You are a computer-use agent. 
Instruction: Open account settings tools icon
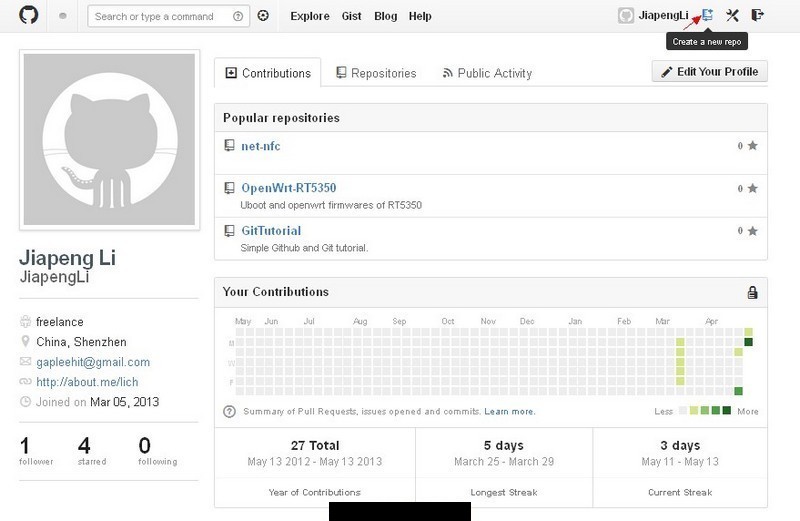point(732,15)
